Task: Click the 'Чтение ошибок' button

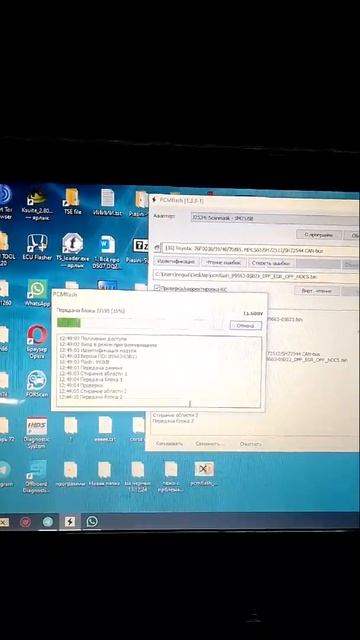Action: point(224,263)
